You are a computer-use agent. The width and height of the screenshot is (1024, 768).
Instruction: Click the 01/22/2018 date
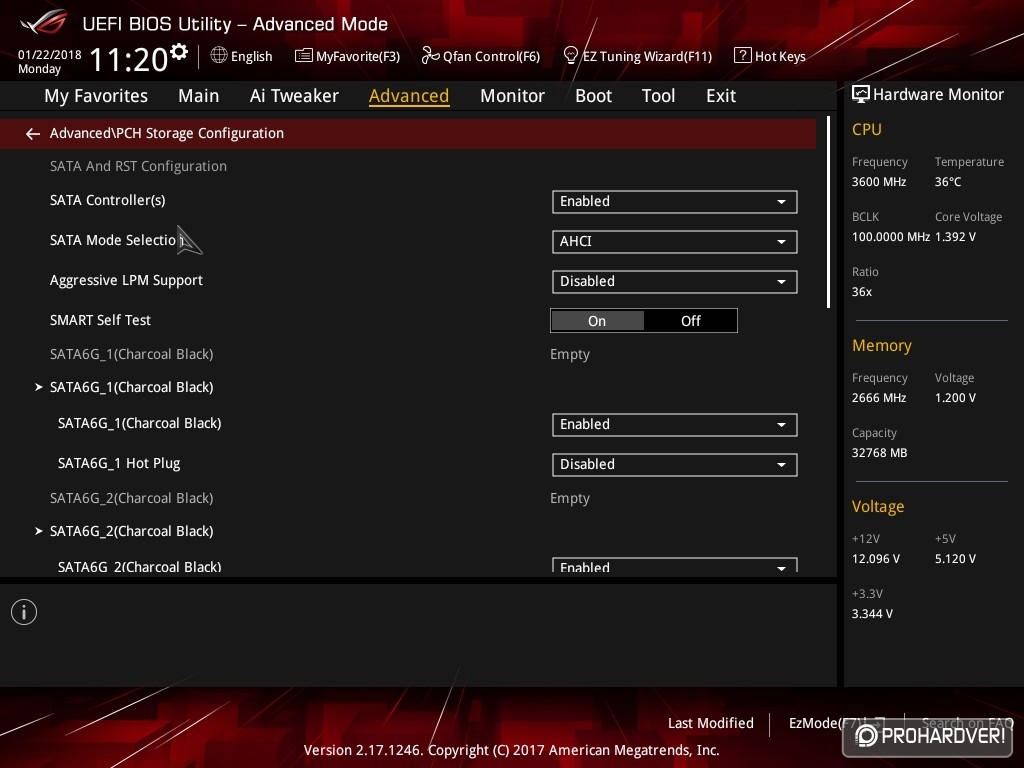pyautogui.click(x=50, y=54)
